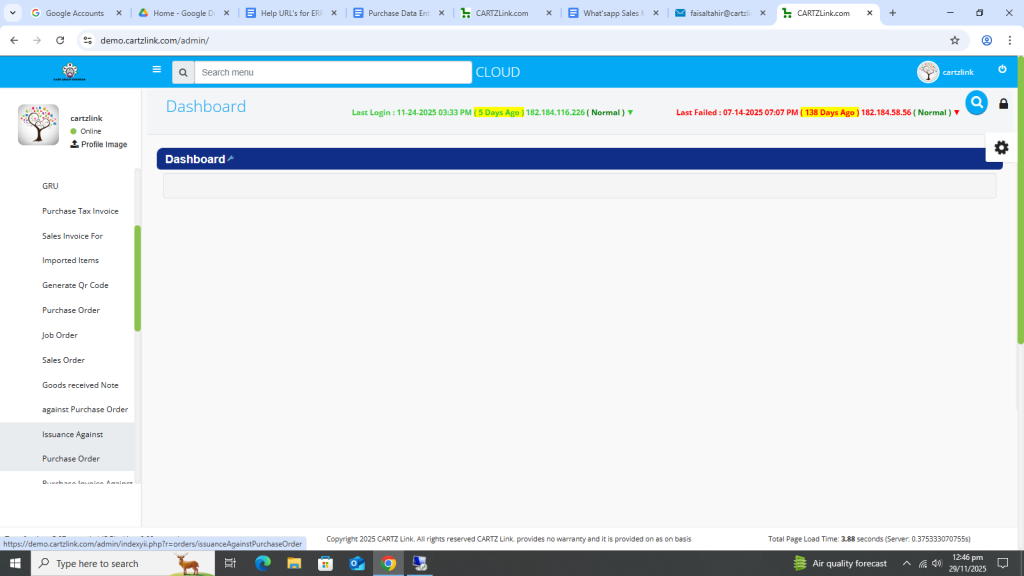Select Sales Order from the sidebar
This screenshot has height=576, width=1024.
[63, 360]
